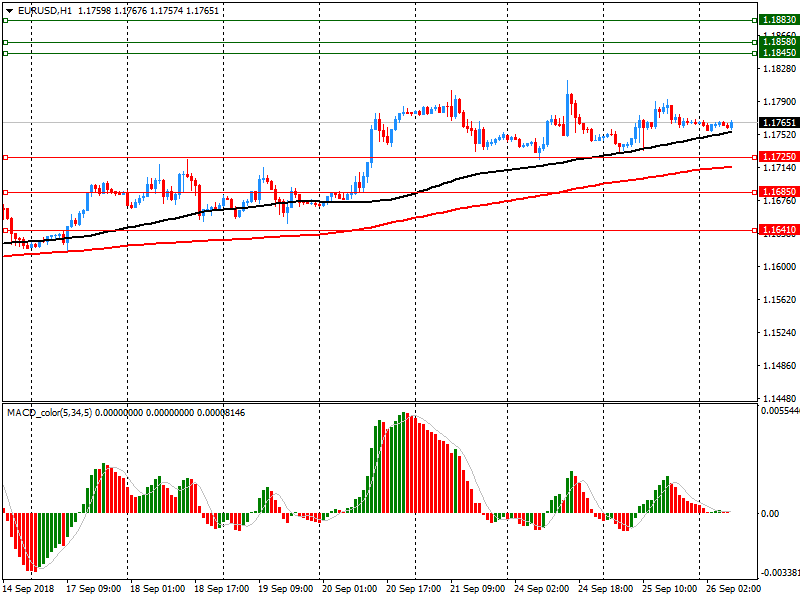Click the 26 Sep 02:00 time label

733,590
